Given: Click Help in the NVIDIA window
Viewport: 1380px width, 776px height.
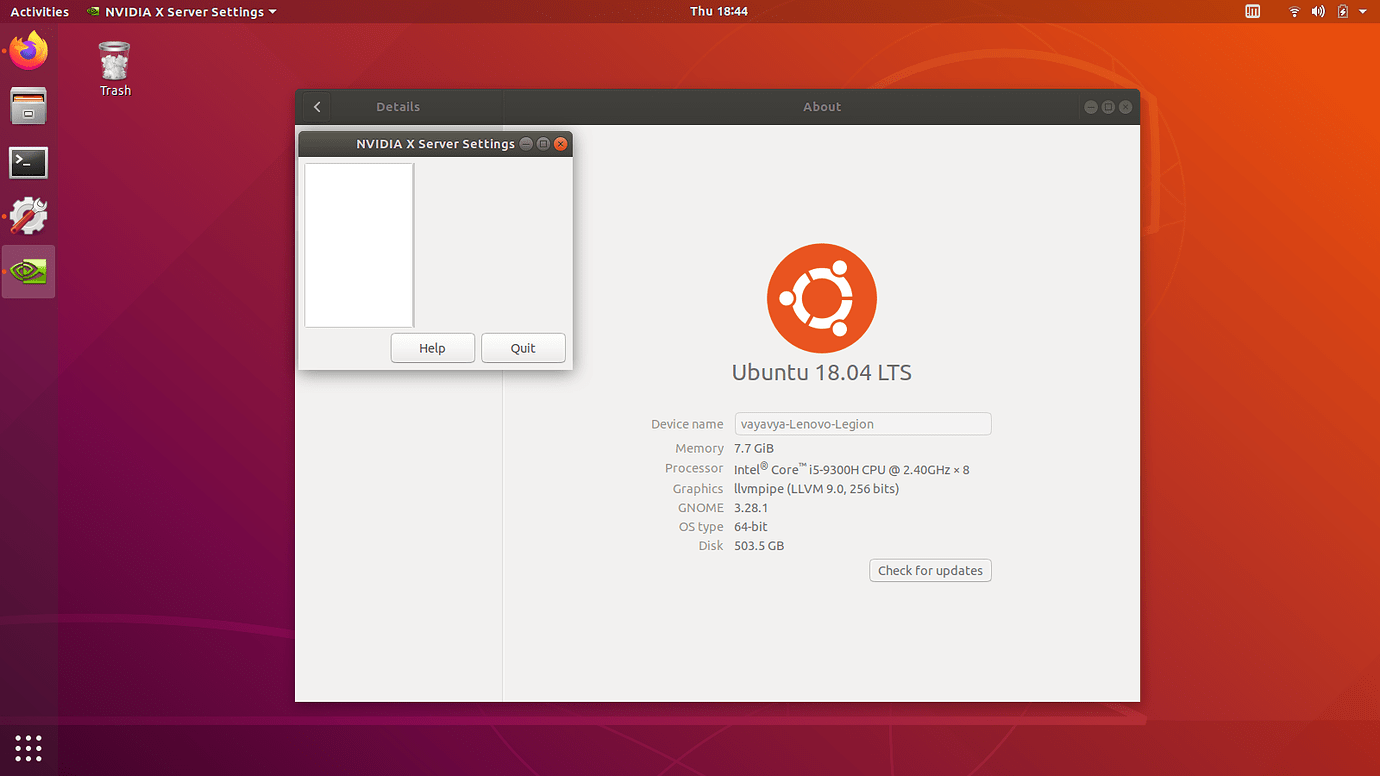Looking at the screenshot, I should pyautogui.click(x=432, y=348).
